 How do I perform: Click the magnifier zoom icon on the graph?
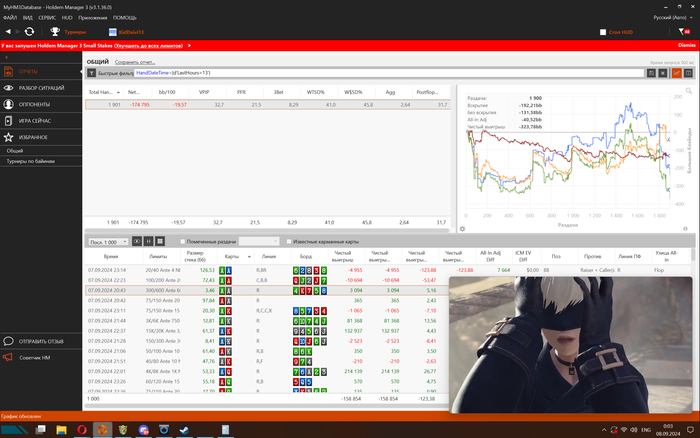(x=689, y=91)
